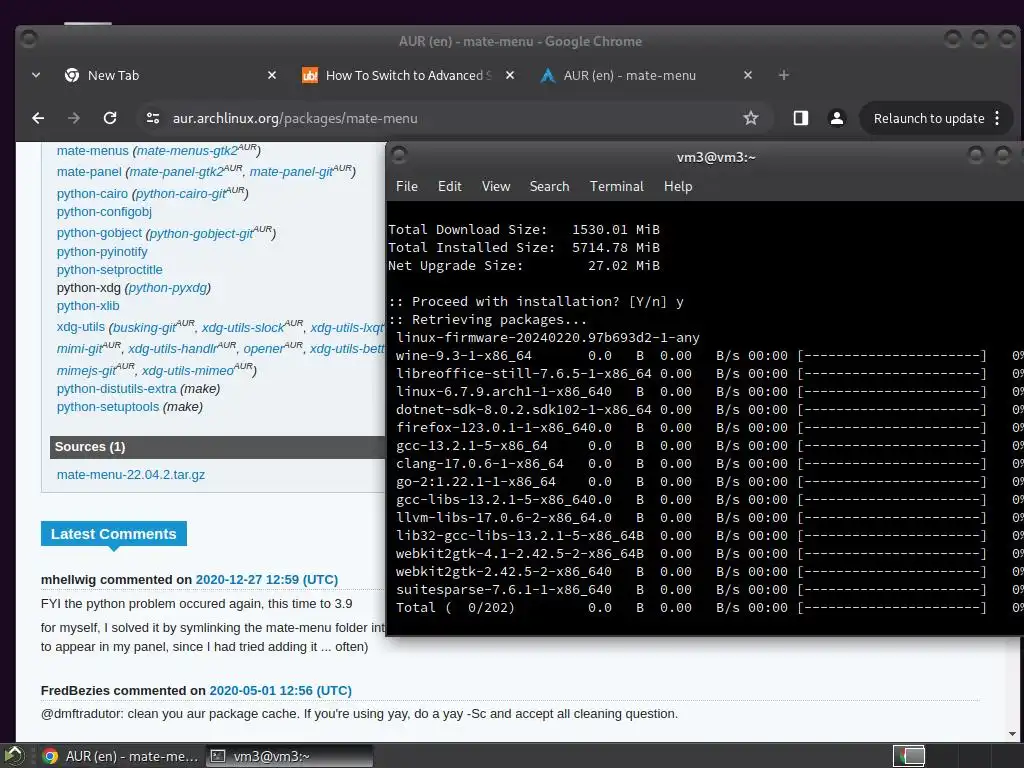Click the Latest Comments heading
The height and width of the screenshot is (768, 1024).
tap(114, 534)
